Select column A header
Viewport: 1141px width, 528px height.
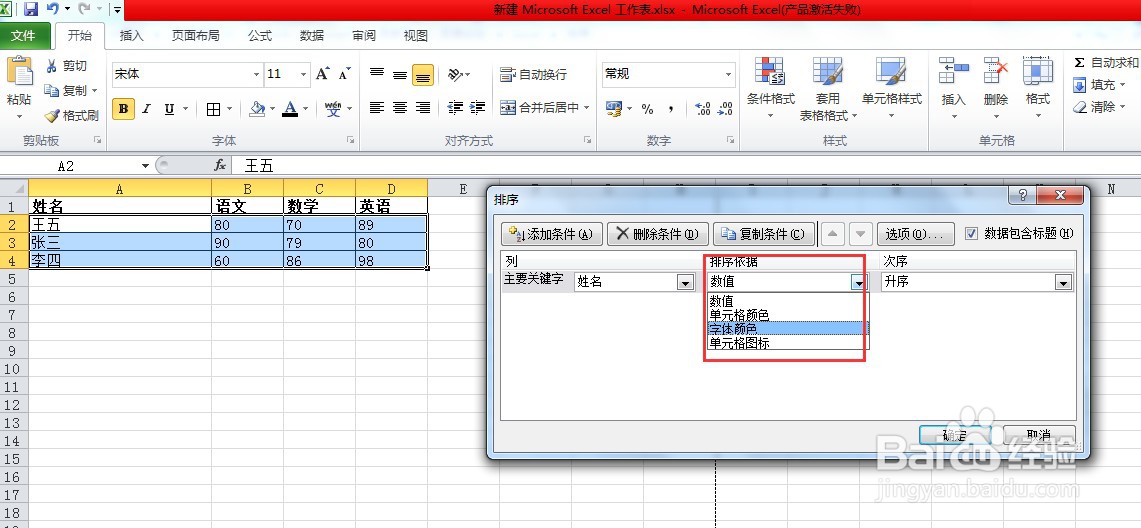coord(120,188)
